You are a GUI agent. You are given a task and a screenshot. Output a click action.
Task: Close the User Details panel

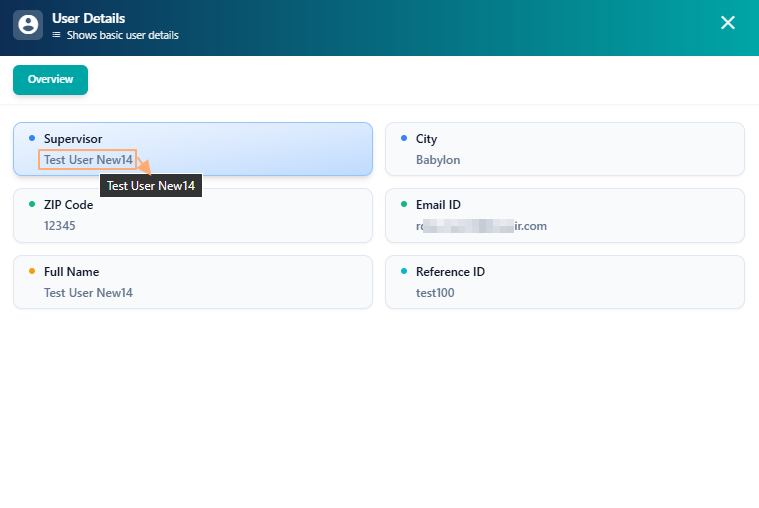tap(728, 22)
